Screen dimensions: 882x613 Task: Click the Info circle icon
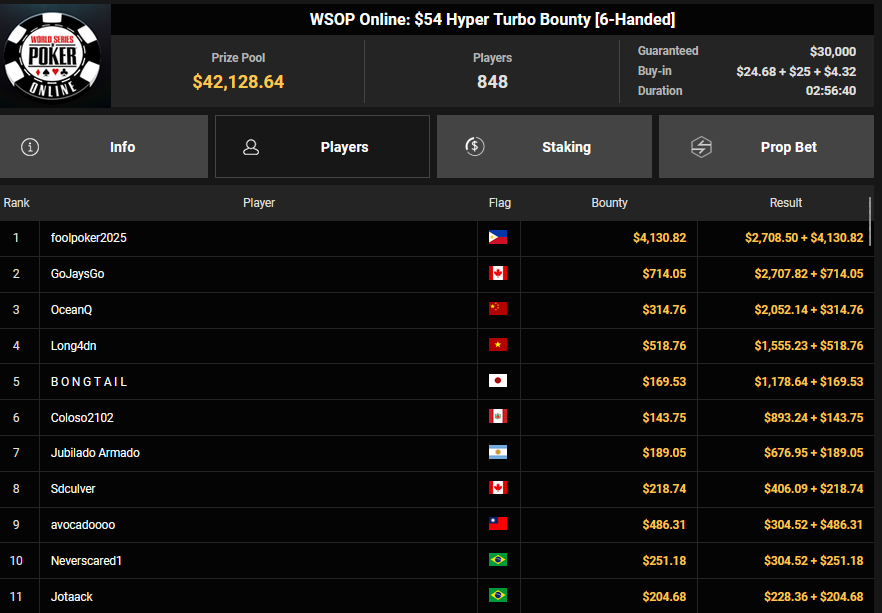coord(30,147)
